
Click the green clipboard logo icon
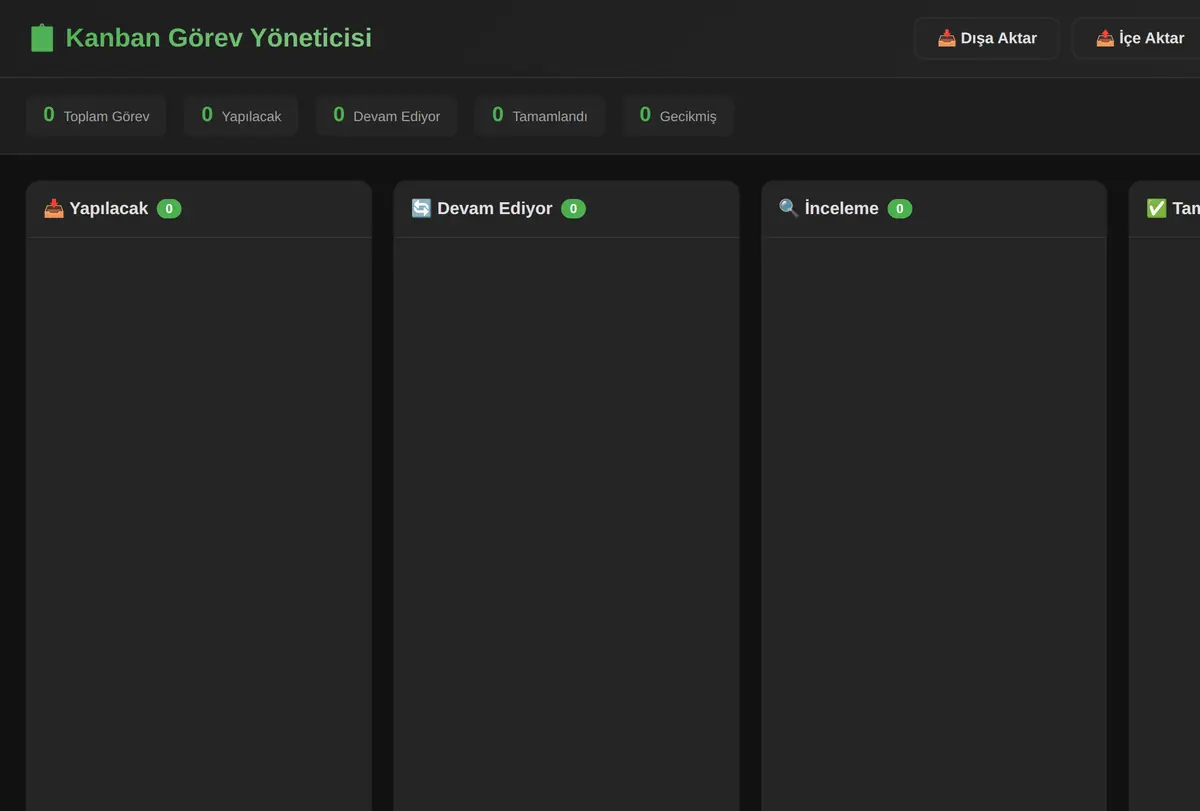(42, 38)
